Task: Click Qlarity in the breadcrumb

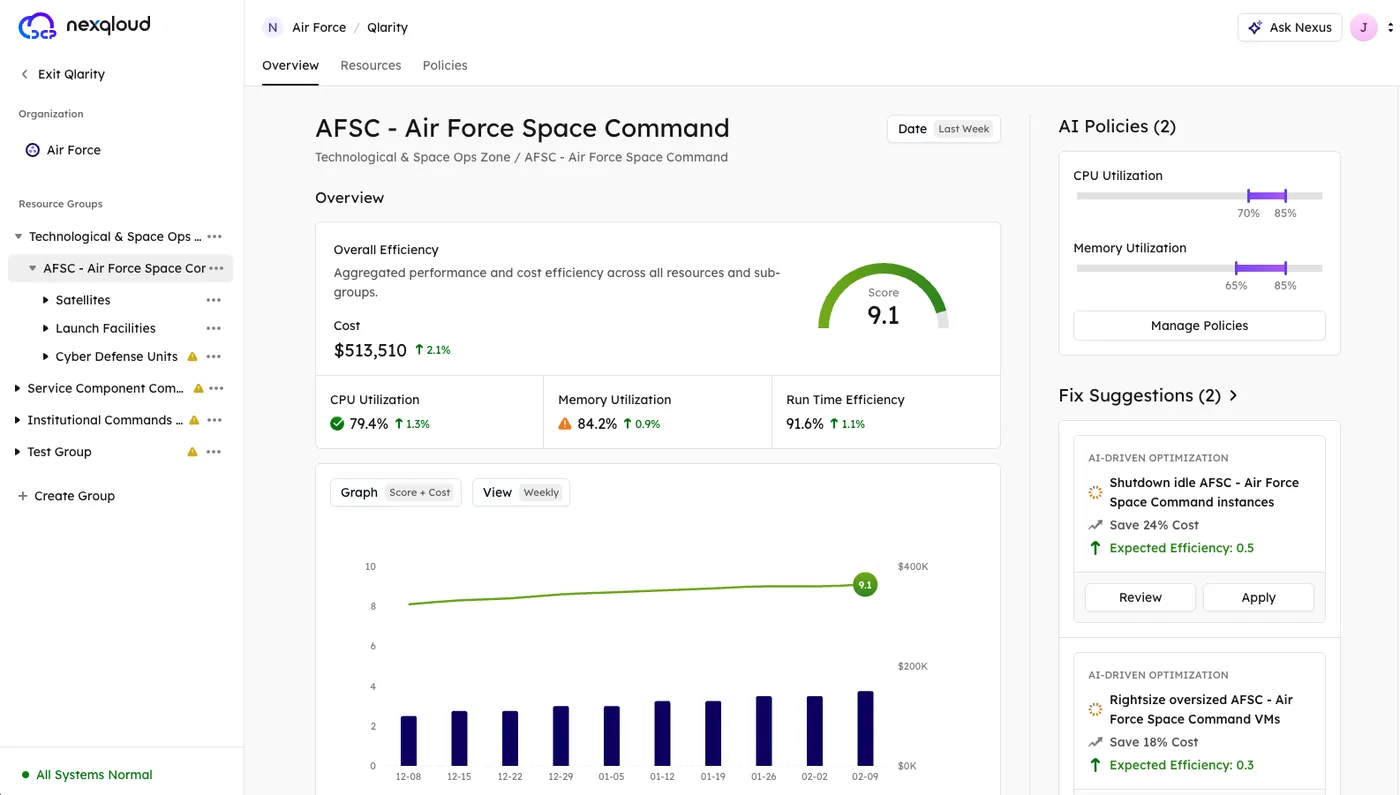Action: [x=387, y=27]
